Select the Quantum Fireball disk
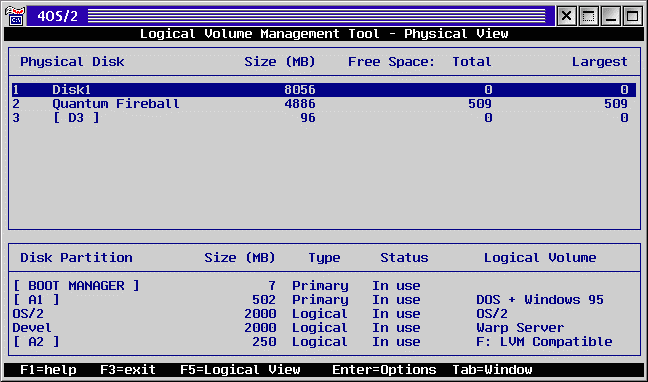648x382 pixels. (x=324, y=104)
